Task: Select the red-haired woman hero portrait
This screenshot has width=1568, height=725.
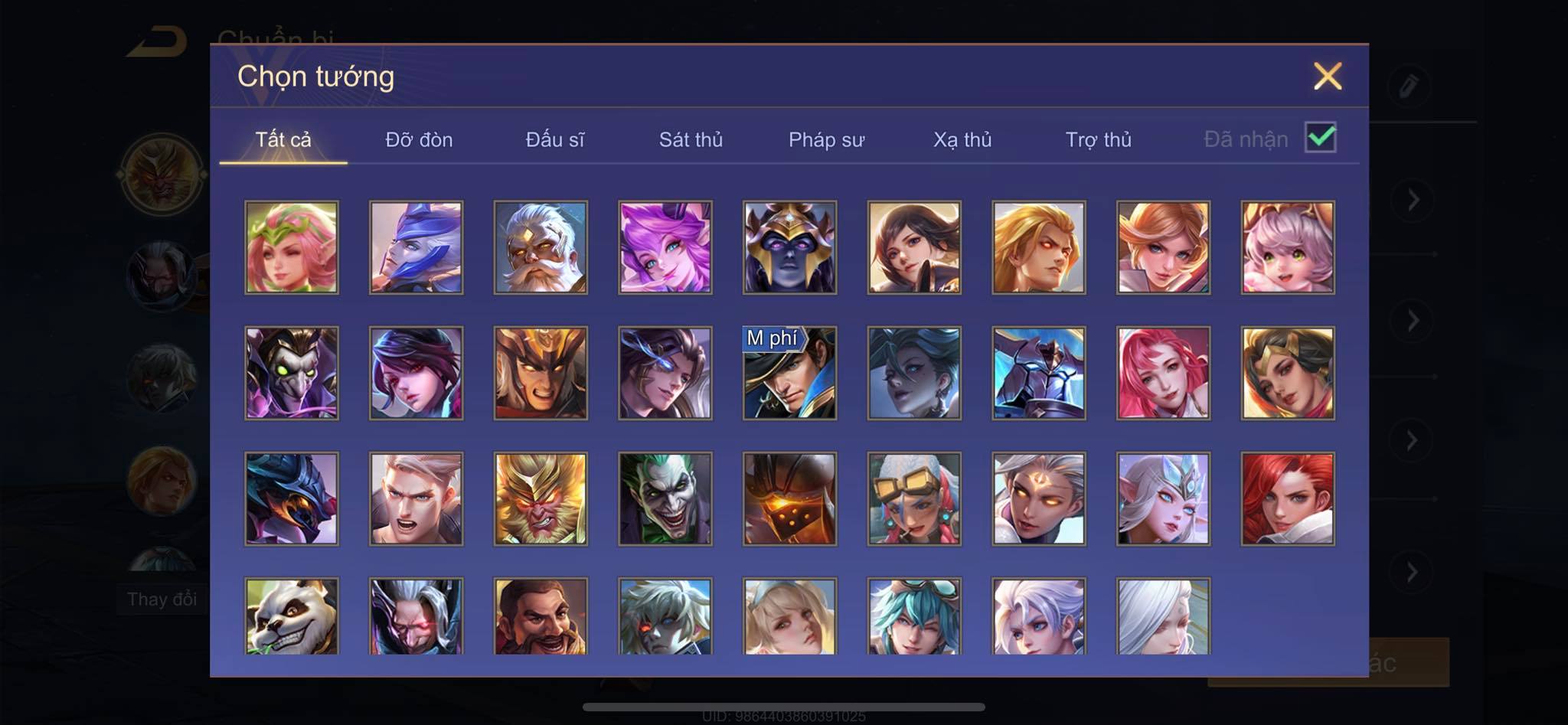Action: pyautogui.click(x=1288, y=498)
